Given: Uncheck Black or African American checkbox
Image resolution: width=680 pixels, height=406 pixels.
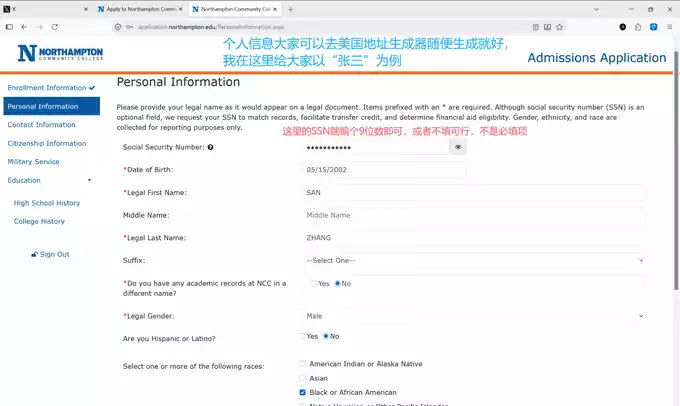Looking at the screenshot, I should pos(302,392).
